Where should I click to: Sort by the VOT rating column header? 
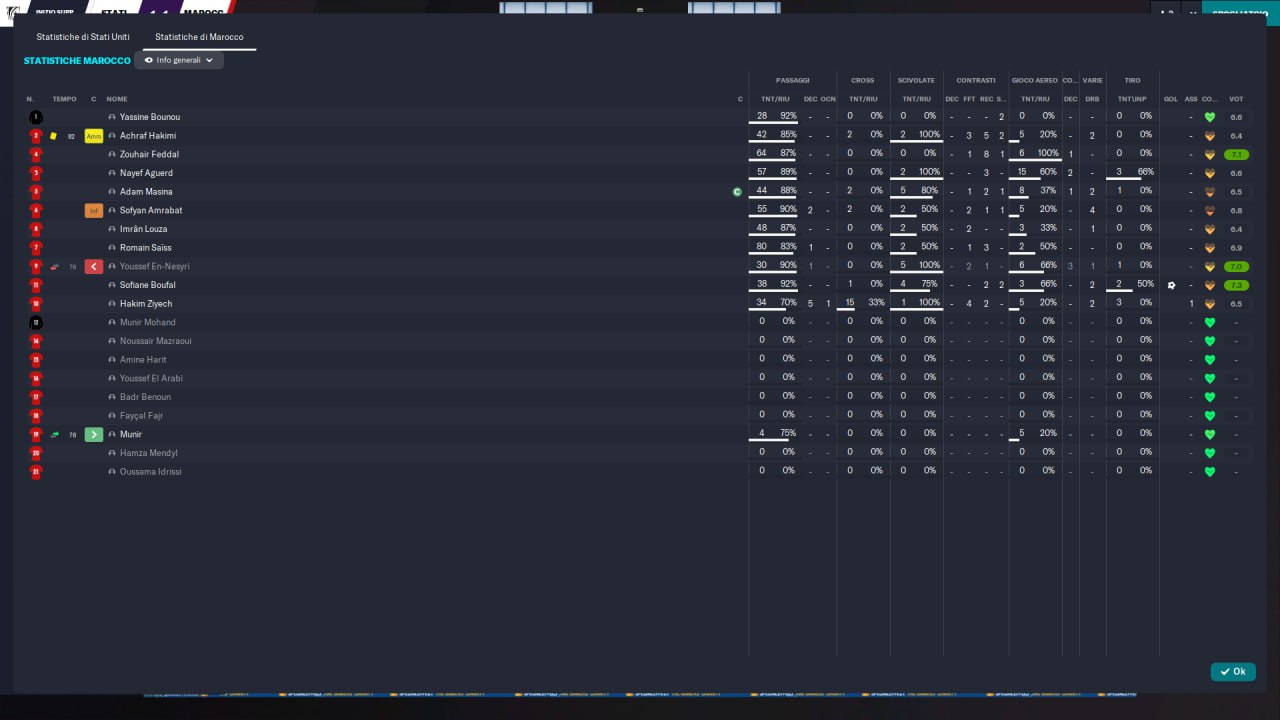pyautogui.click(x=1236, y=99)
